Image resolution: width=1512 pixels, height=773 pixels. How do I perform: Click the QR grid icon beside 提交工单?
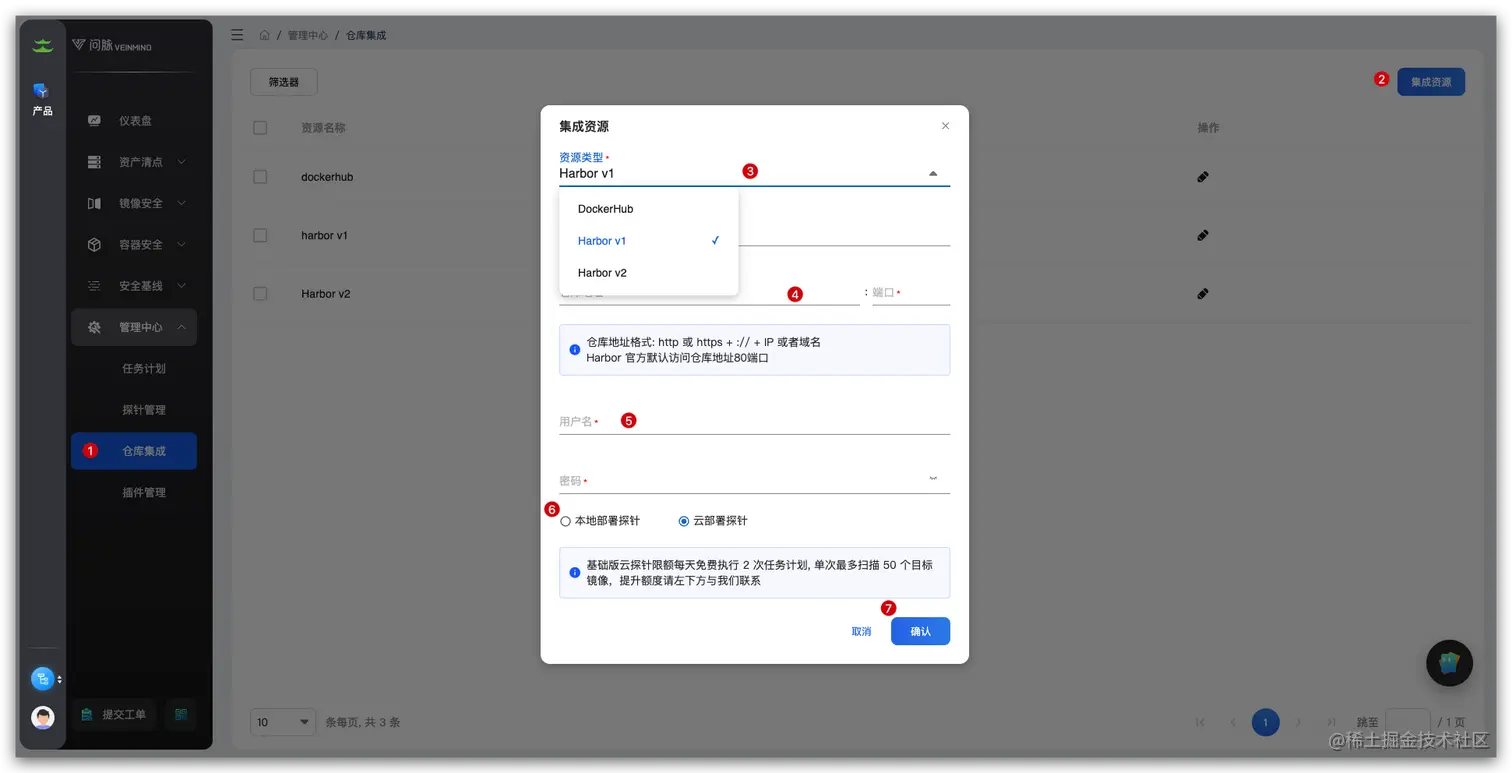pos(181,714)
